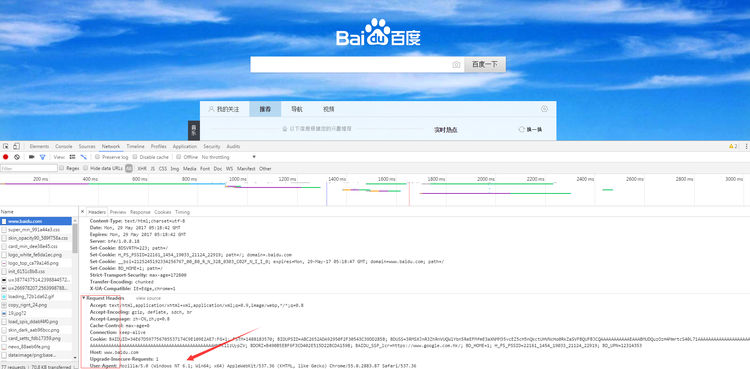This screenshot has width=750, height=369.
Task: Filter requests by JS
Action: point(153,168)
